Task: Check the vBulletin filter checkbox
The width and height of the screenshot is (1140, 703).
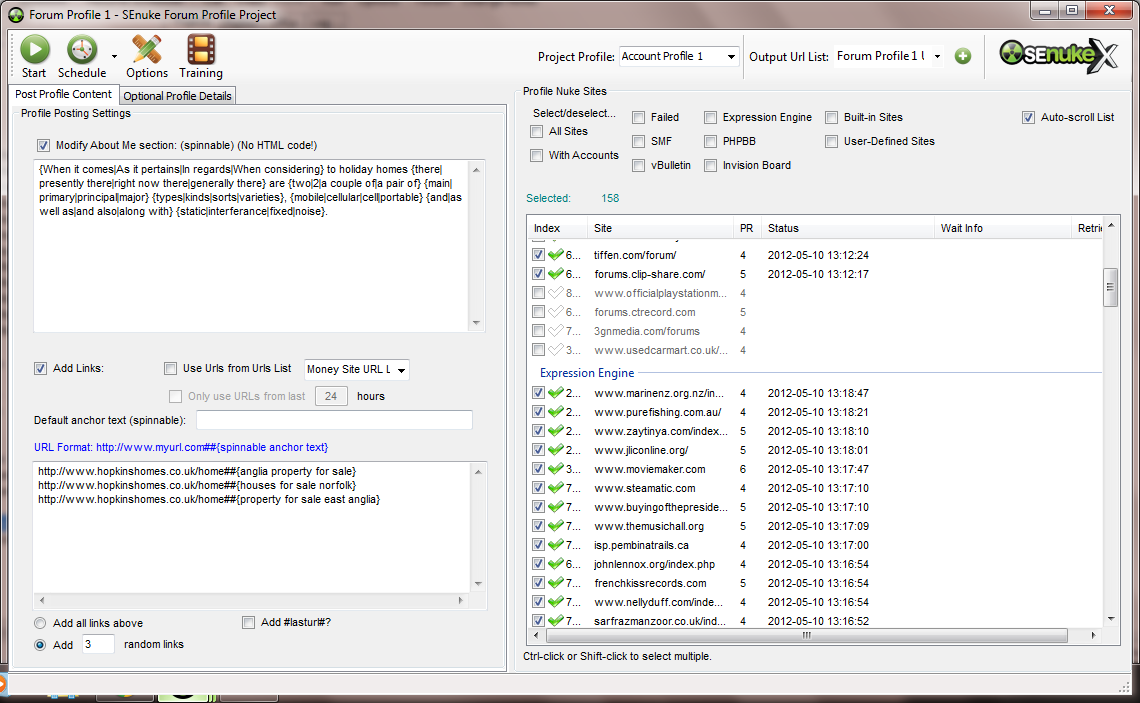Action: click(x=638, y=166)
